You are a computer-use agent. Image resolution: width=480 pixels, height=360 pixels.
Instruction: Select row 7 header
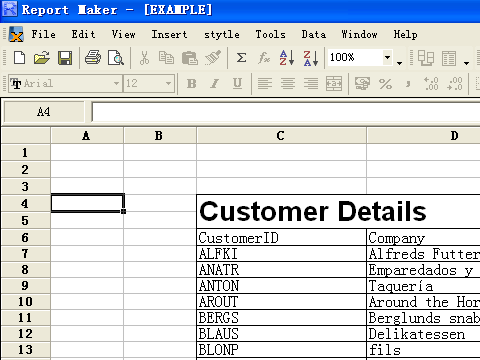click(26, 254)
